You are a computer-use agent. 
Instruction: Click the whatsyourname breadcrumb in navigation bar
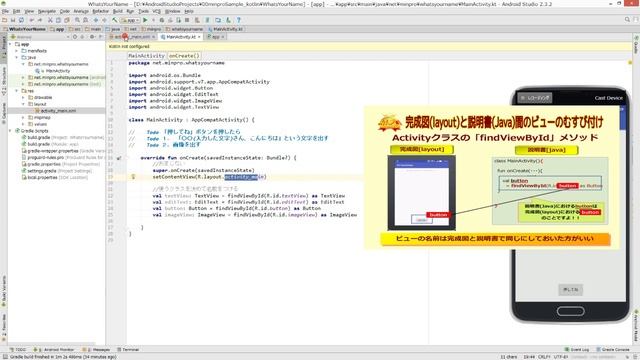184,29
